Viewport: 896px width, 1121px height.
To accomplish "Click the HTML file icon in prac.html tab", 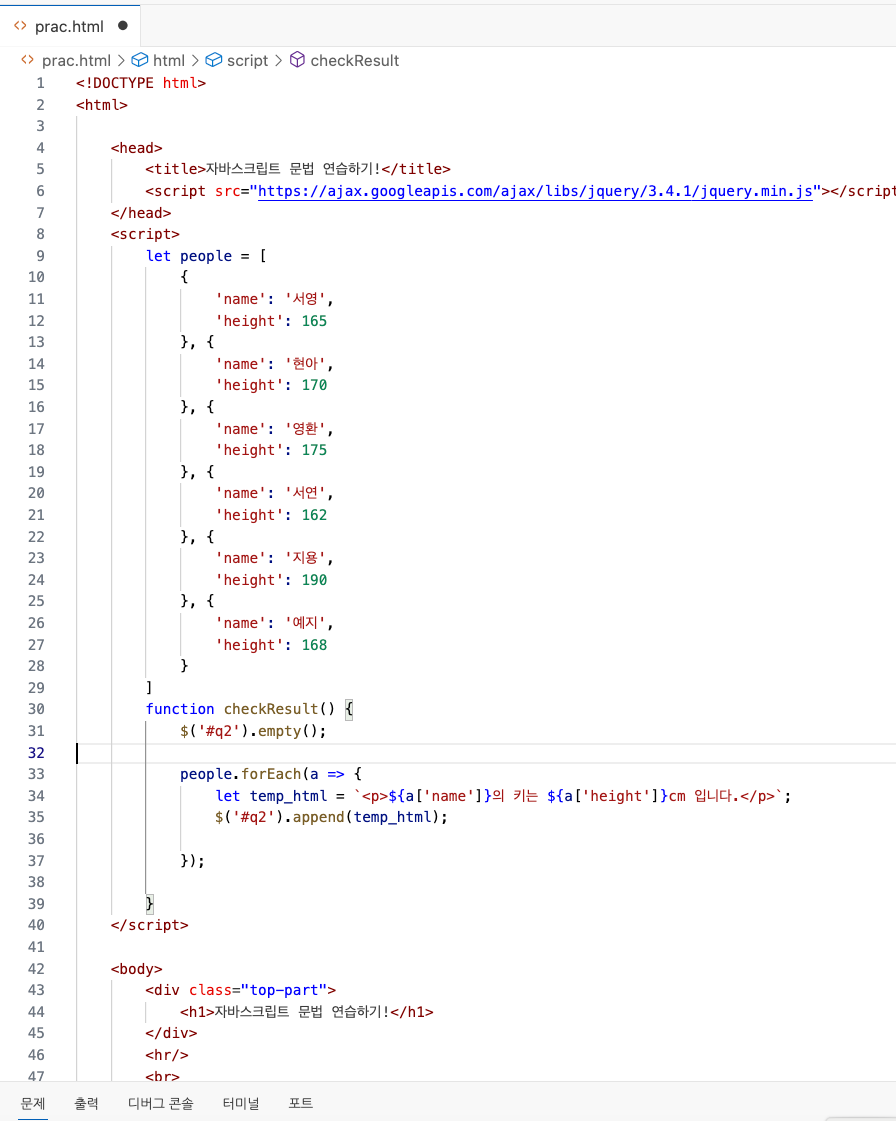I will tap(20, 26).
